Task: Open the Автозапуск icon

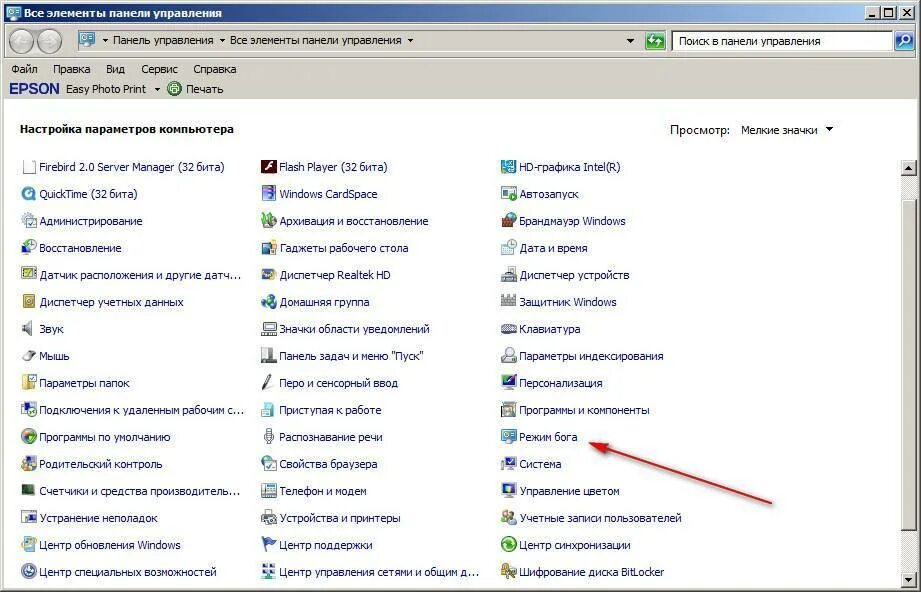Action: (x=508, y=194)
